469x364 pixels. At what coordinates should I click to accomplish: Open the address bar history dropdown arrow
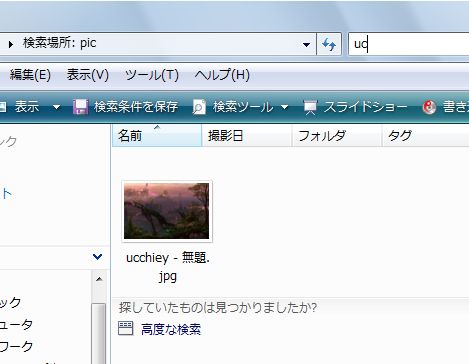click(306, 44)
